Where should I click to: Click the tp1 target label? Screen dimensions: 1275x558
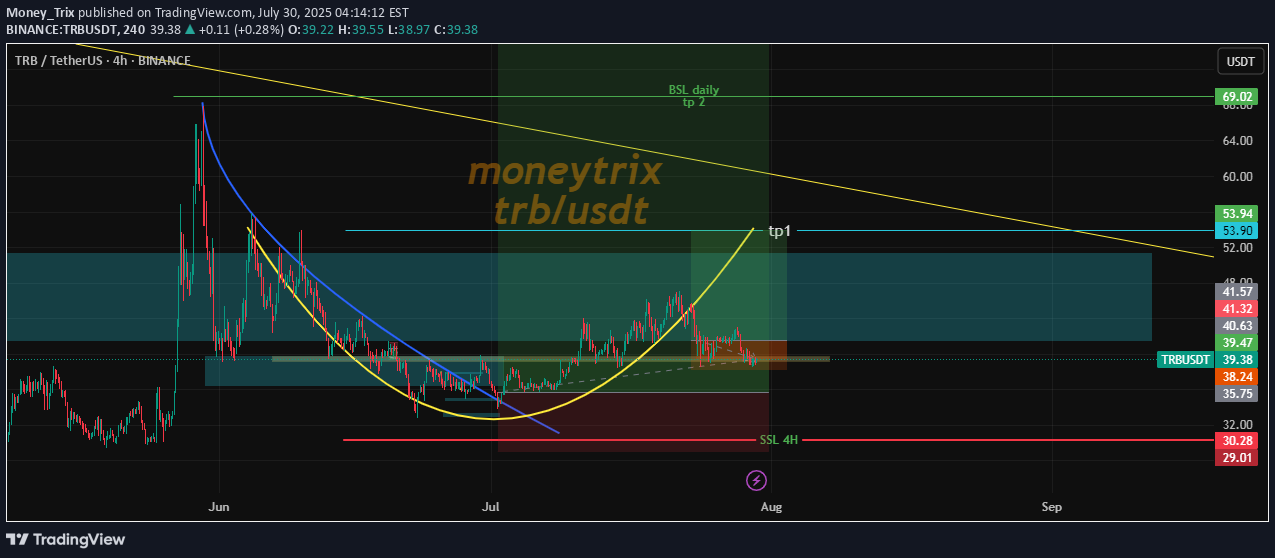[780, 231]
